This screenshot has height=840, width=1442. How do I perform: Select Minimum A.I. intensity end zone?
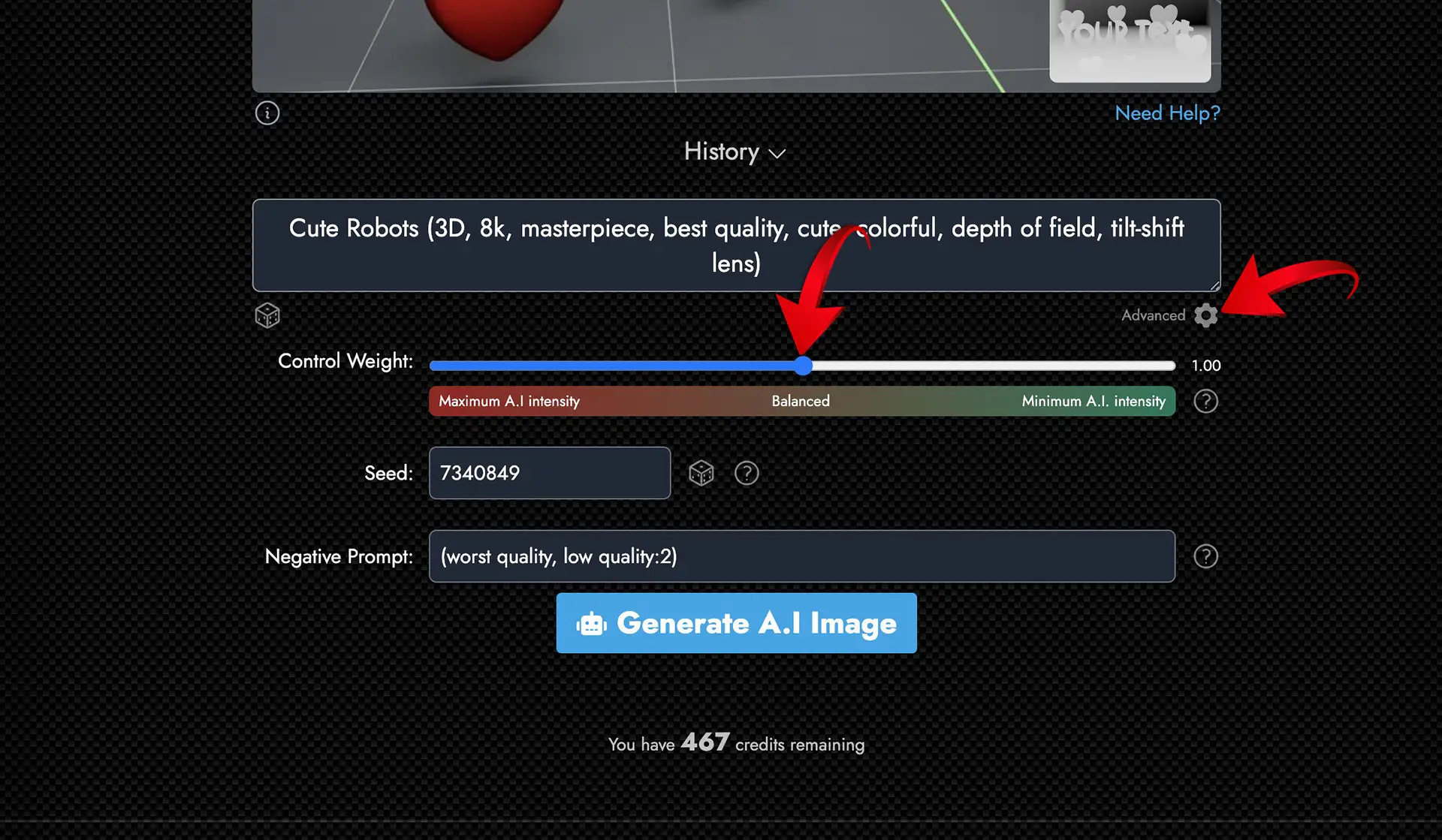coord(1093,400)
